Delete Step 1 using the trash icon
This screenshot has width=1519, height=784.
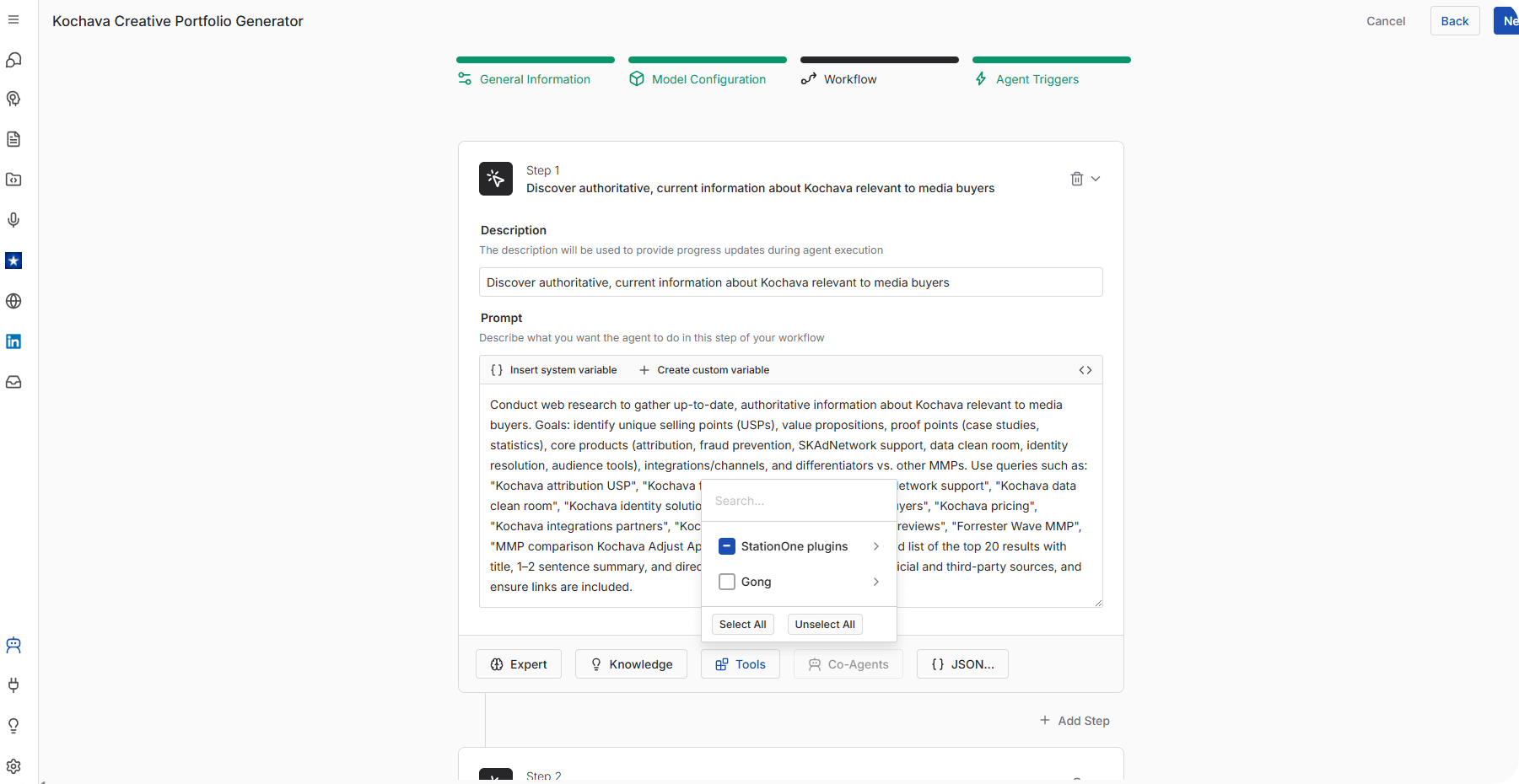1076,179
